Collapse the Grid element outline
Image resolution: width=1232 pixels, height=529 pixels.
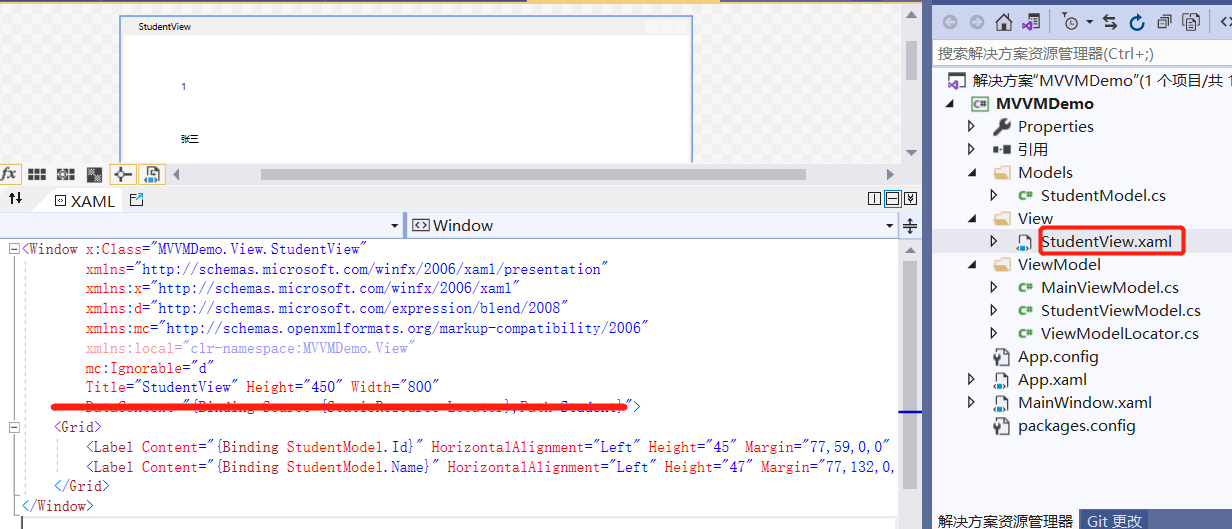click(x=14, y=427)
